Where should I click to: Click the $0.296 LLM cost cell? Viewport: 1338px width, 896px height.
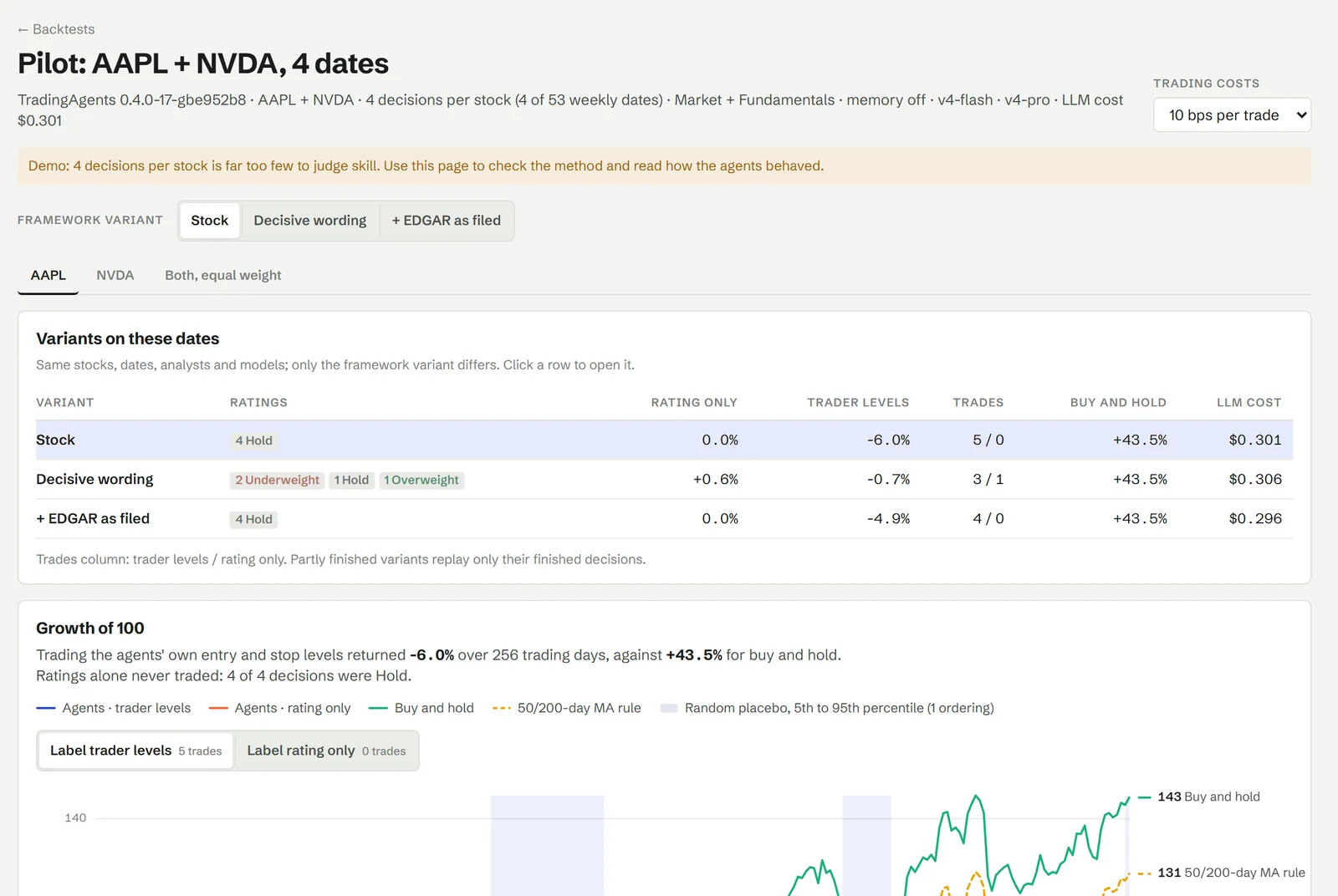(1255, 518)
